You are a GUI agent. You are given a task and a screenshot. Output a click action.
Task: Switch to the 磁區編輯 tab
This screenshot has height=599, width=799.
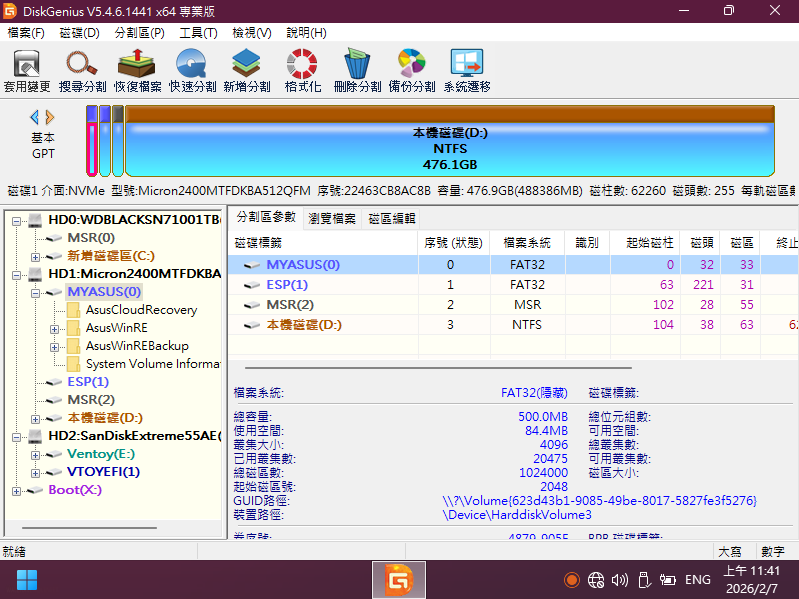pyautogui.click(x=392, y=219)
